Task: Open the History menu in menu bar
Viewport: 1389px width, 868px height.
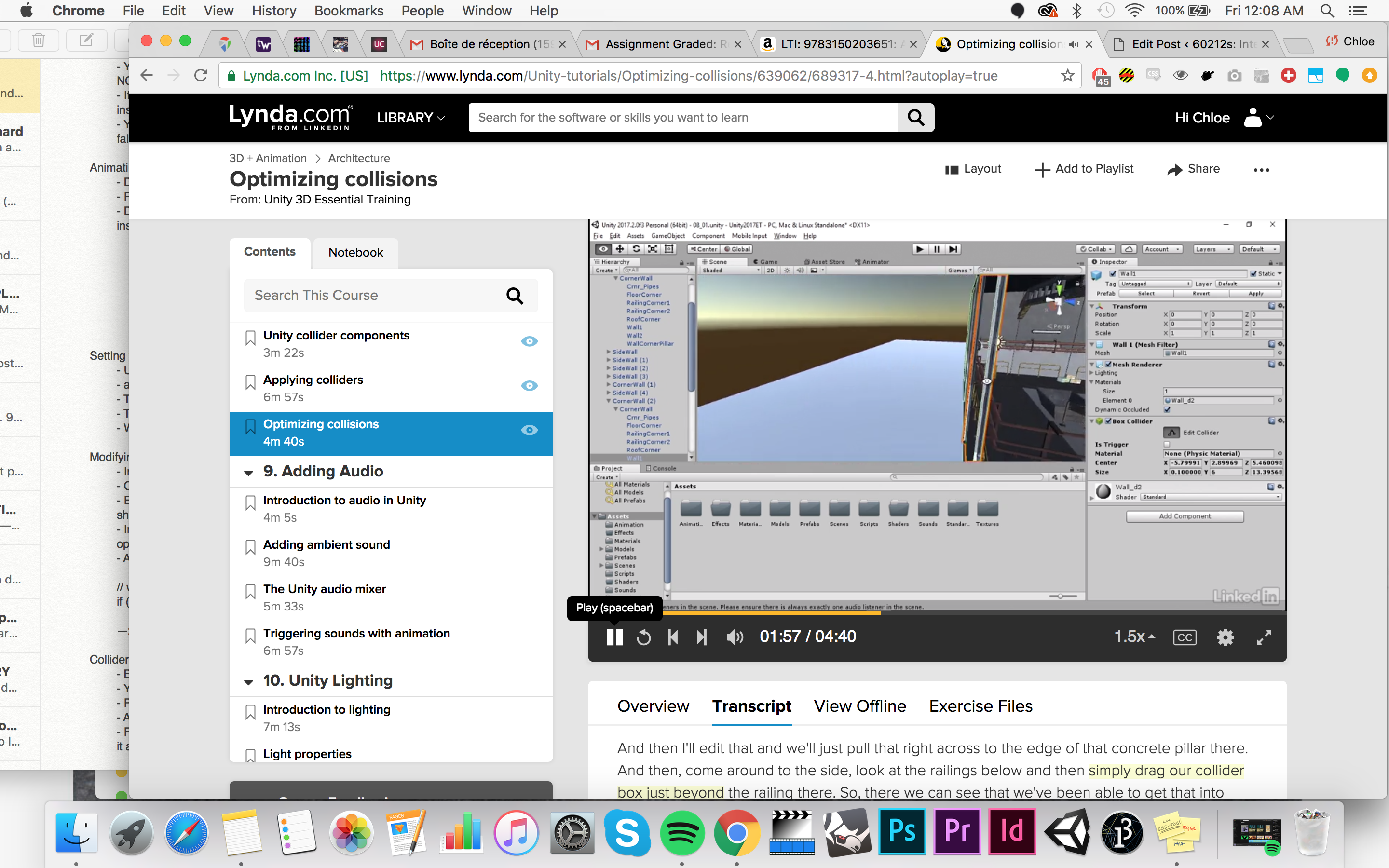Action: [274, 10]
